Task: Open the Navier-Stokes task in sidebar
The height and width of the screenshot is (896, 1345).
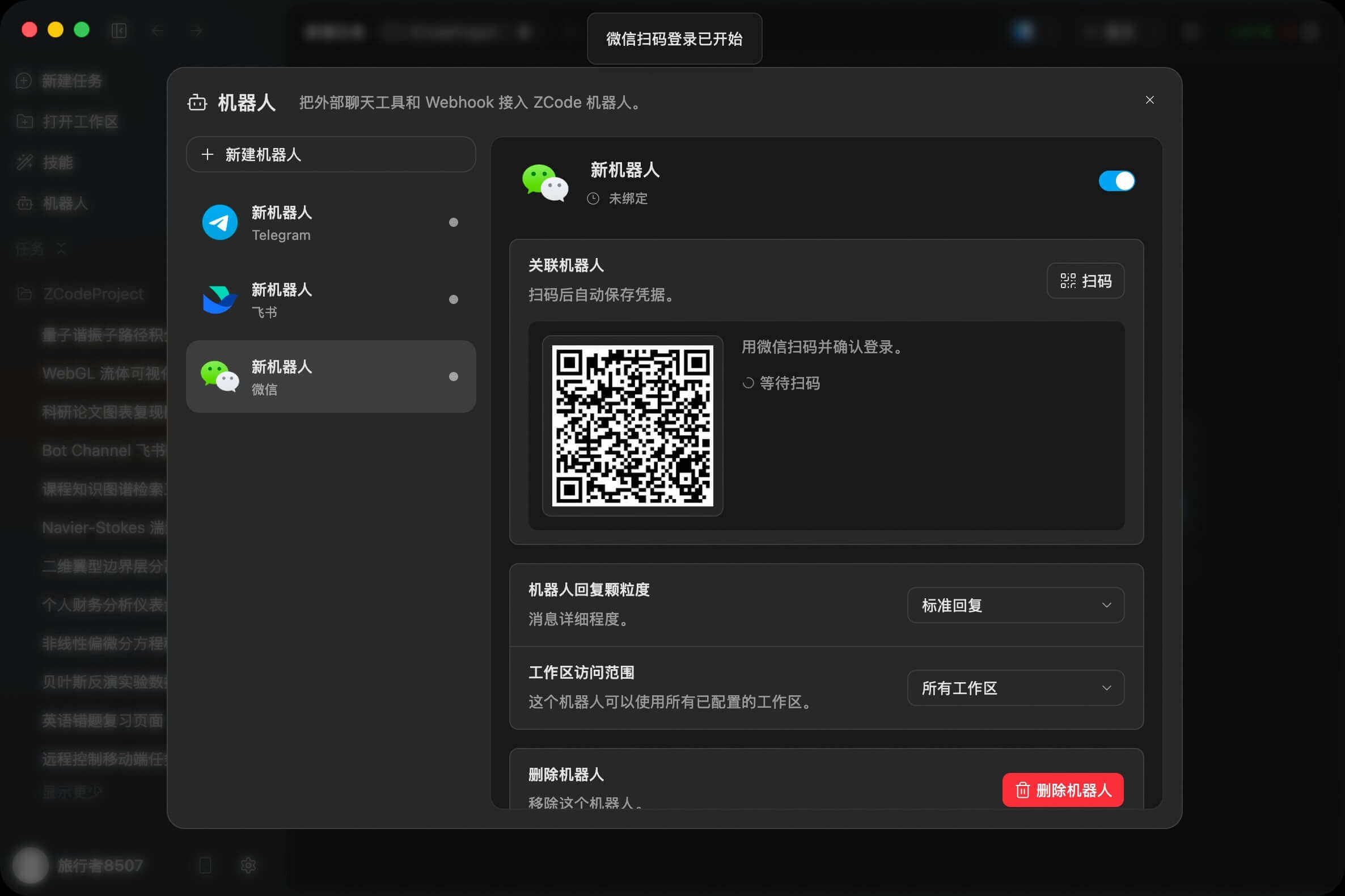Action: coord(104,528)
